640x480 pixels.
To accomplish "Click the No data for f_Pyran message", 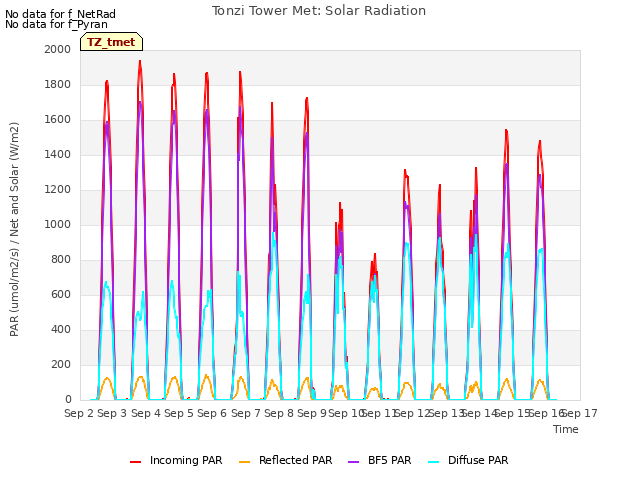I will pos(56,24).
